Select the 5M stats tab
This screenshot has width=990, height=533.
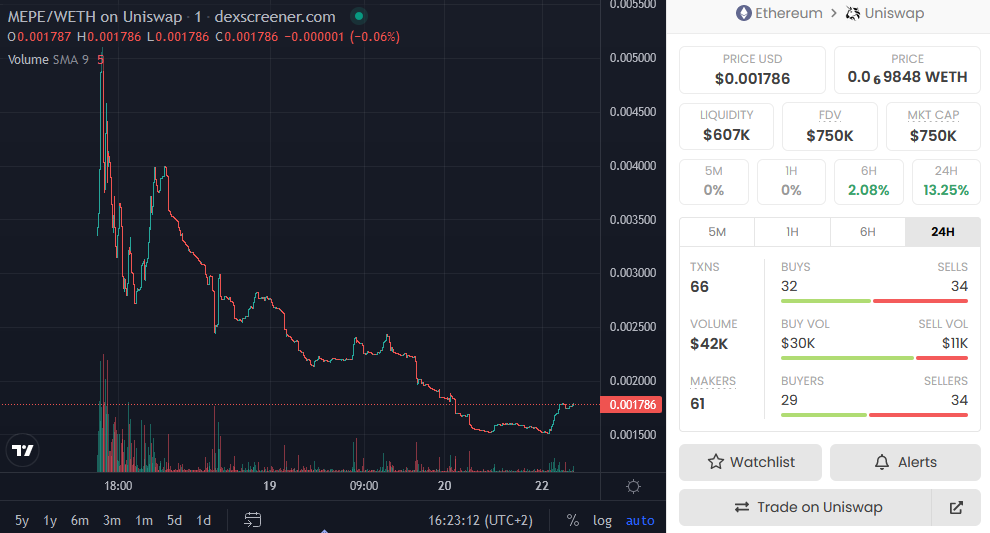[717, 232]
